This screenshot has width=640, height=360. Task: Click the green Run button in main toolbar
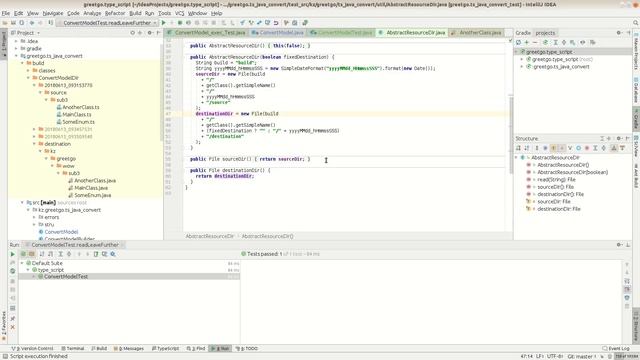(x=164, y=23)
